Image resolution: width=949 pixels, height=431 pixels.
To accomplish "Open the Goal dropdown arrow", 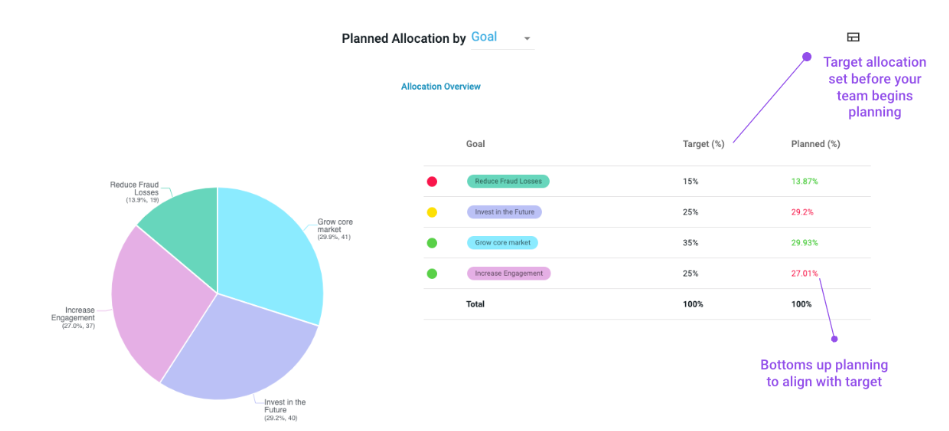I will pyautogui.click(x=527, y=39).
